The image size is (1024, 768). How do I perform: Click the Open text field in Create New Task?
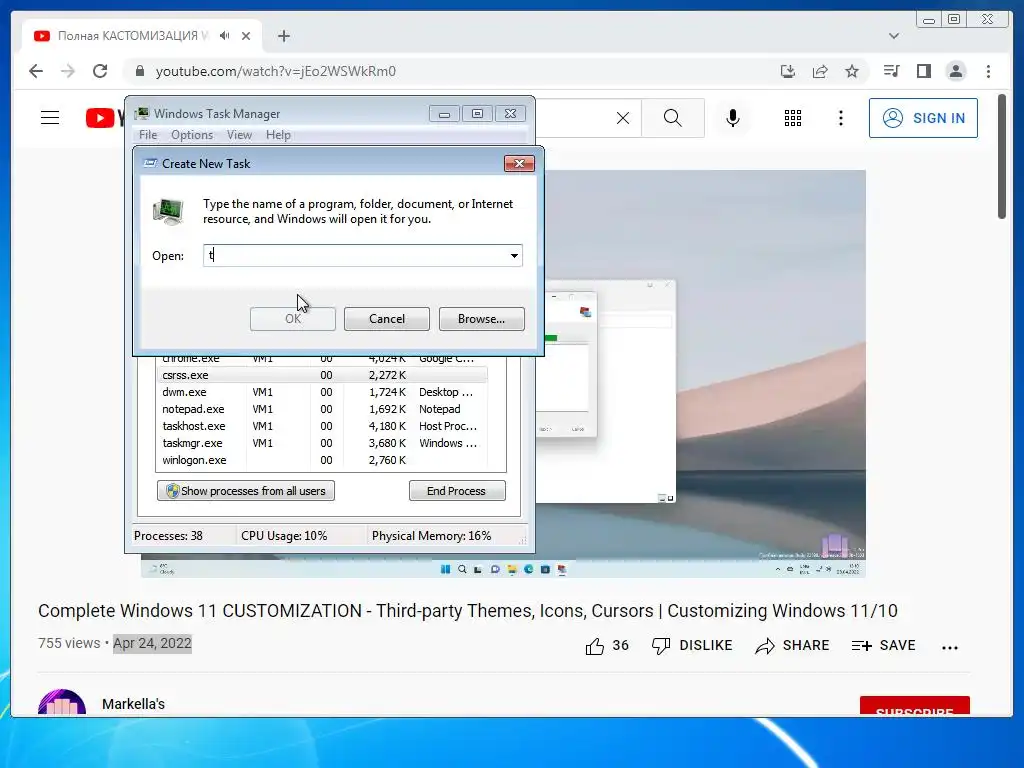click(x=356, y=255)
